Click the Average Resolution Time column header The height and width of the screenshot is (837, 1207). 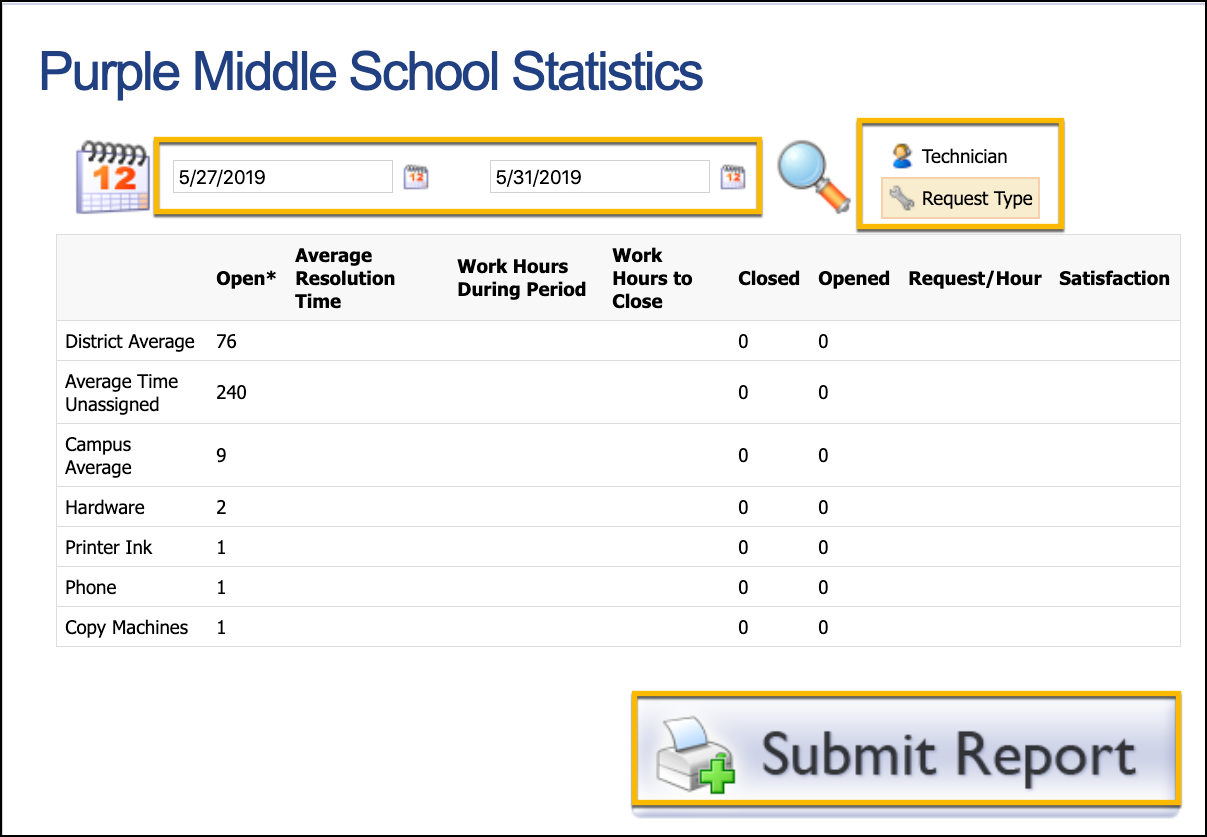click(345, 278)
